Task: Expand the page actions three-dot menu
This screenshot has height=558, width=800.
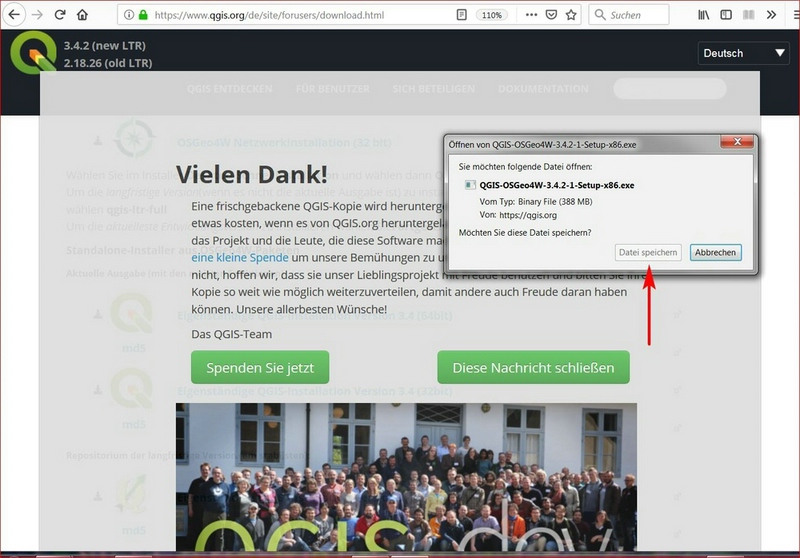Action: pos(530,15)
